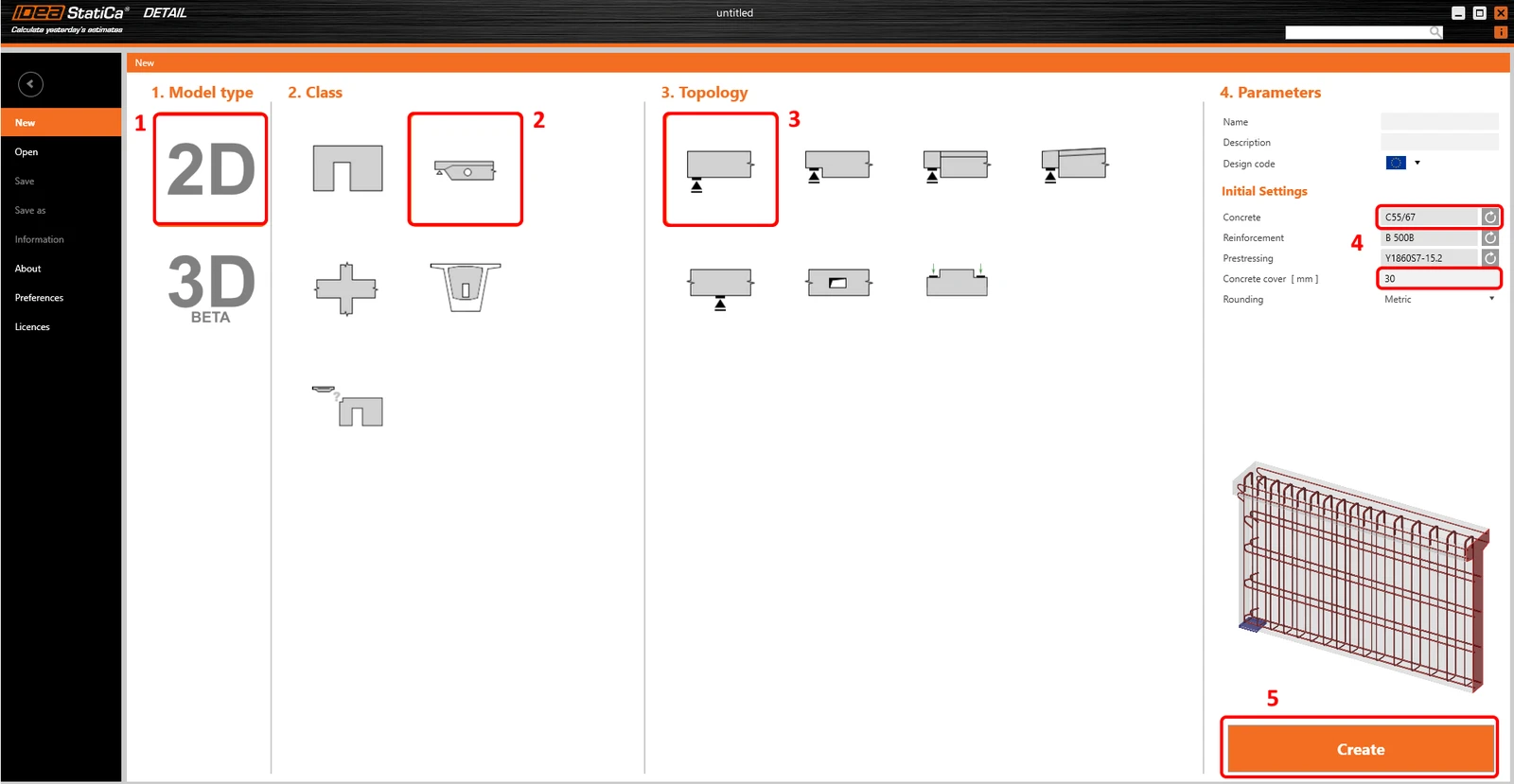Click refresh icon beside Prestressing

[1490, 258]
